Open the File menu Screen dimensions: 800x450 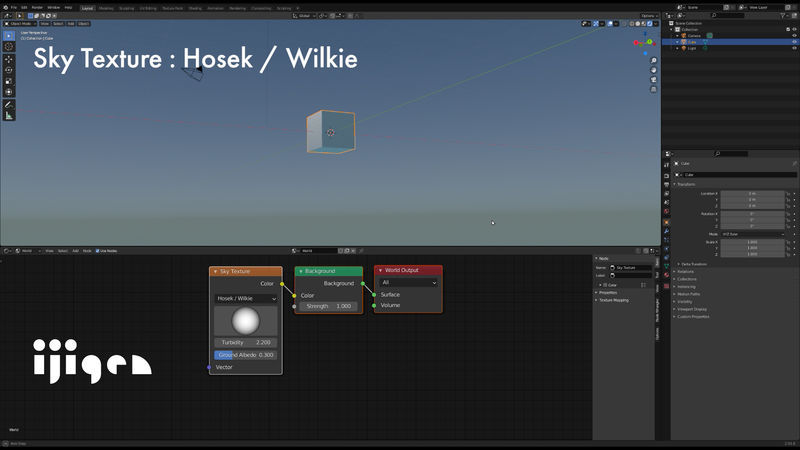pyautogui.click(x=14, y=8)
